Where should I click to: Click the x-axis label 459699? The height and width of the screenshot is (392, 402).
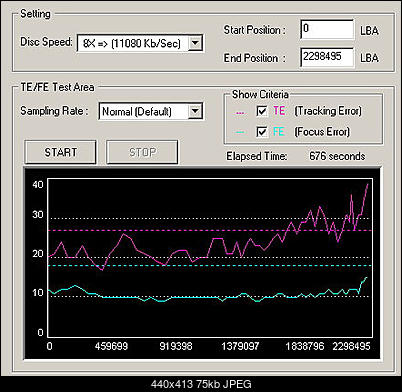[x=111, y=346]
